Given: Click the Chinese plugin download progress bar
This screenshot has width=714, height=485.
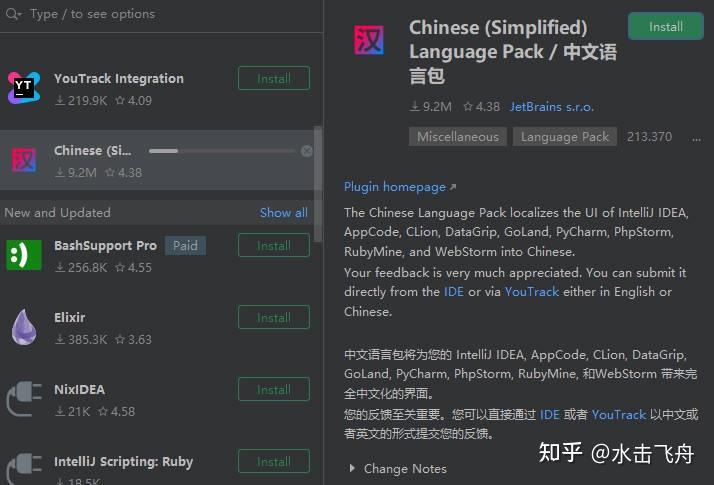Looking at the screenshot, I should [x=221, y=151].
